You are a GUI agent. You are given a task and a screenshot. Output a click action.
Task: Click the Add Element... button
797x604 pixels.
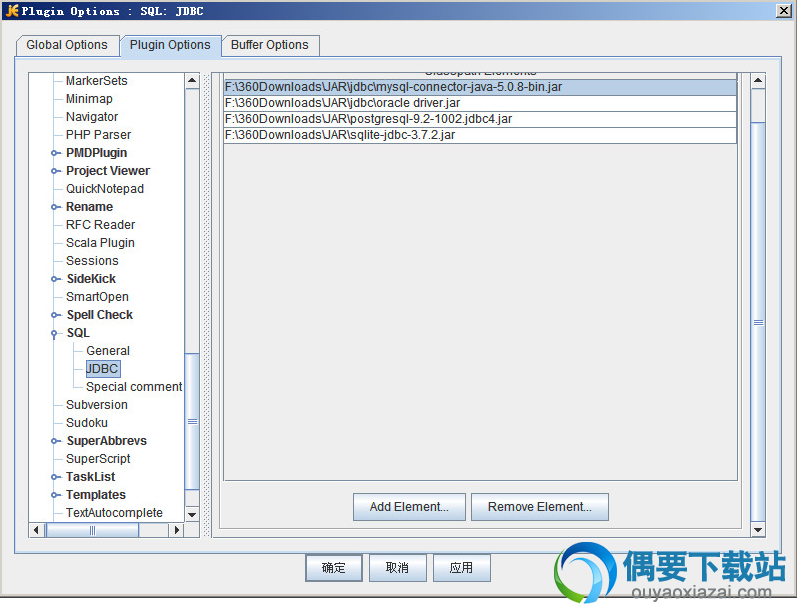point(409,507)
